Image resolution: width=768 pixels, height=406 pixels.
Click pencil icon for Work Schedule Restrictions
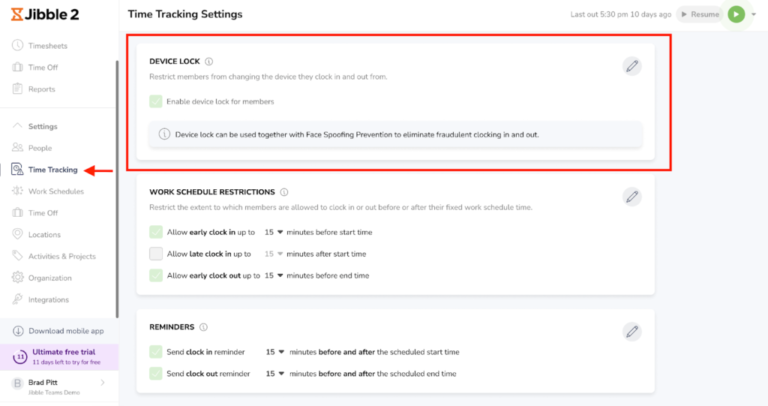[x=632, y=196]
